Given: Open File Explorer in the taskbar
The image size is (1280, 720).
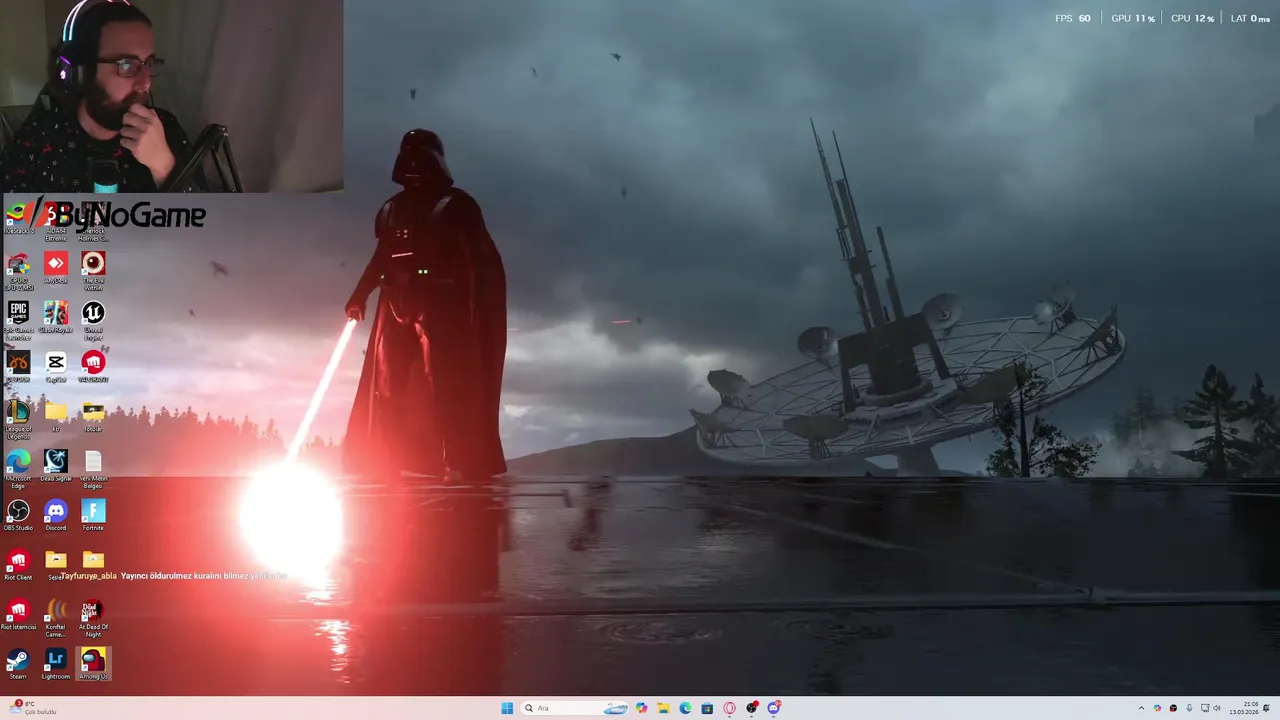Looking at the screenshot, I should (x=663, y=708).
